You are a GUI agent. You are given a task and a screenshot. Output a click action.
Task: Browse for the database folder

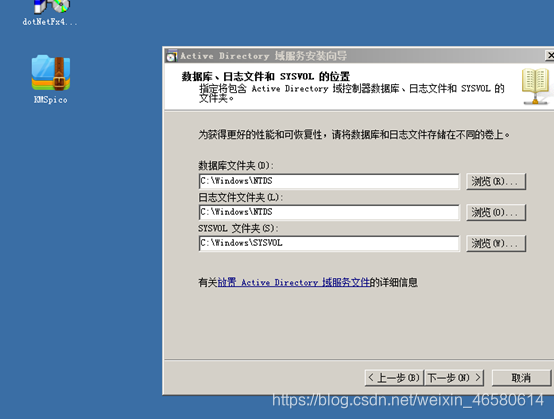tap(496, 181)
